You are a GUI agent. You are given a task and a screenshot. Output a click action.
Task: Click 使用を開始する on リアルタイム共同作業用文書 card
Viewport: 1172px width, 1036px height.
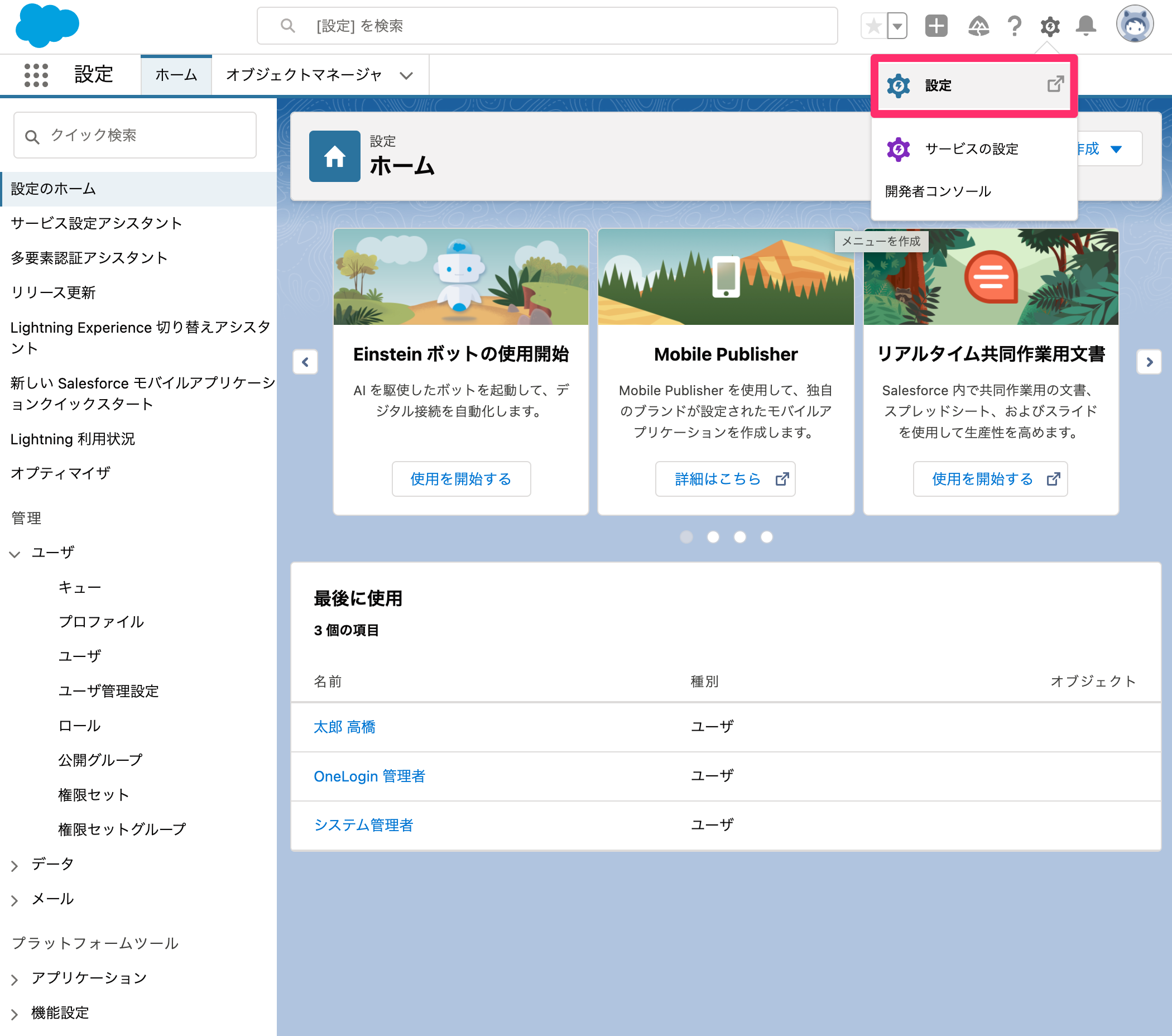pyautogui.click(x=990, y=479)
